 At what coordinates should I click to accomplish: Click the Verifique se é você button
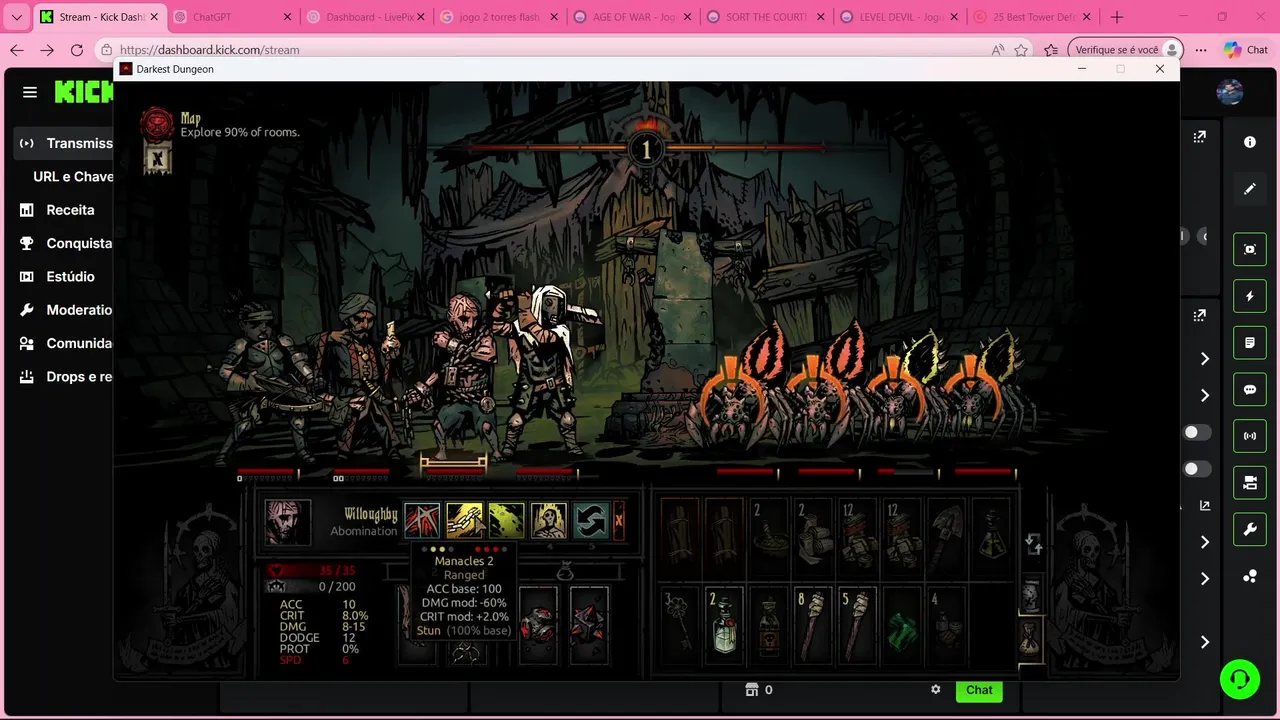(1125, 49)
